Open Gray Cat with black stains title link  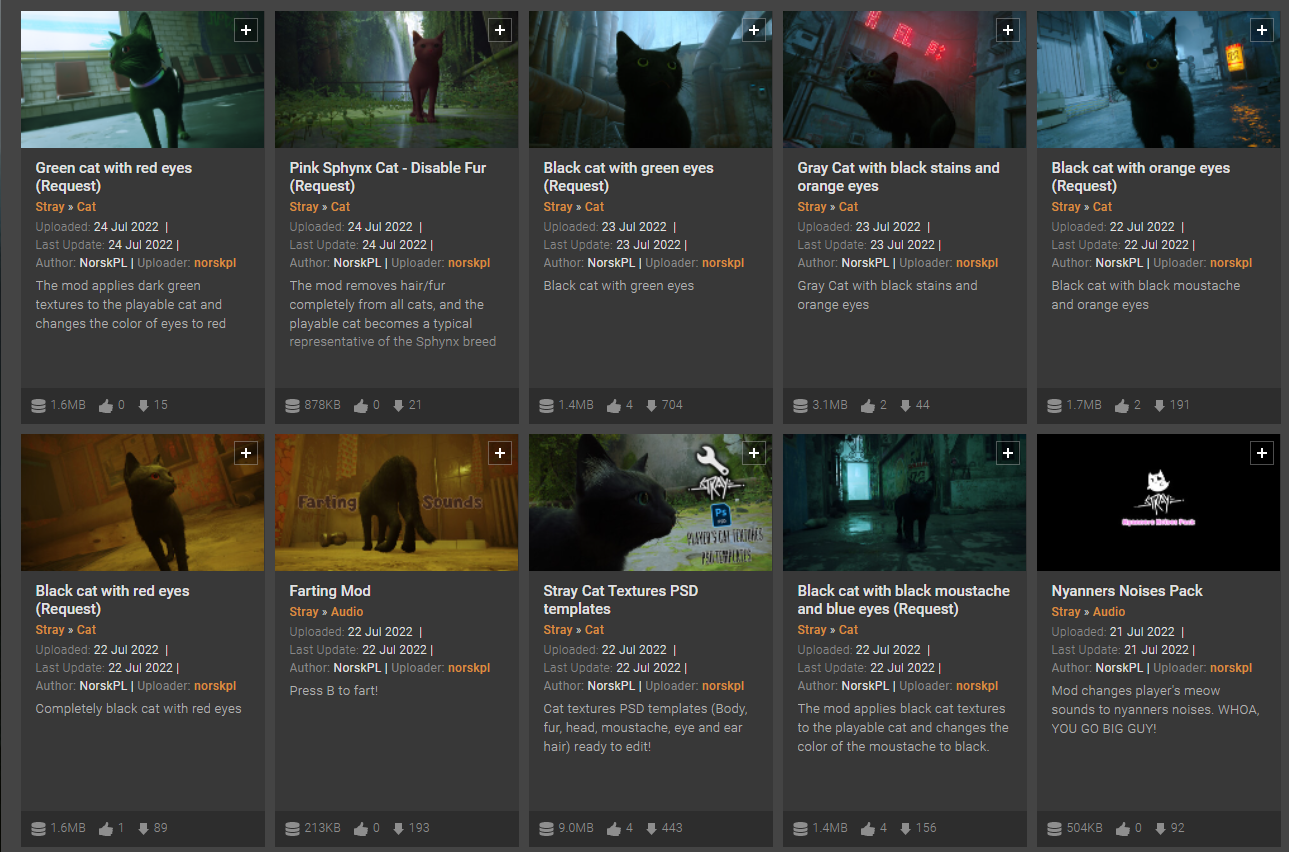[899, 177]
